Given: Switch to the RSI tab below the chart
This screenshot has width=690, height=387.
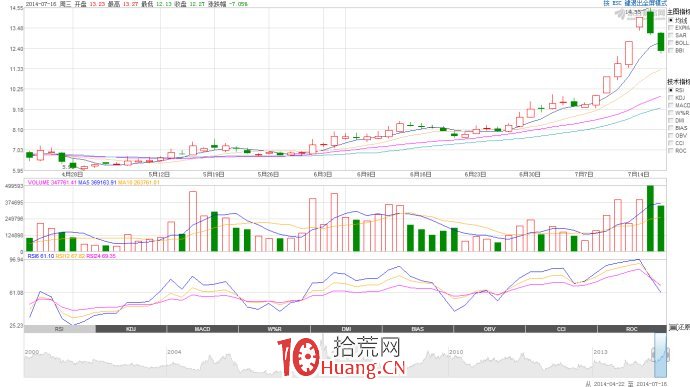Looking at the screenshot, I should (x=59, y=329).
